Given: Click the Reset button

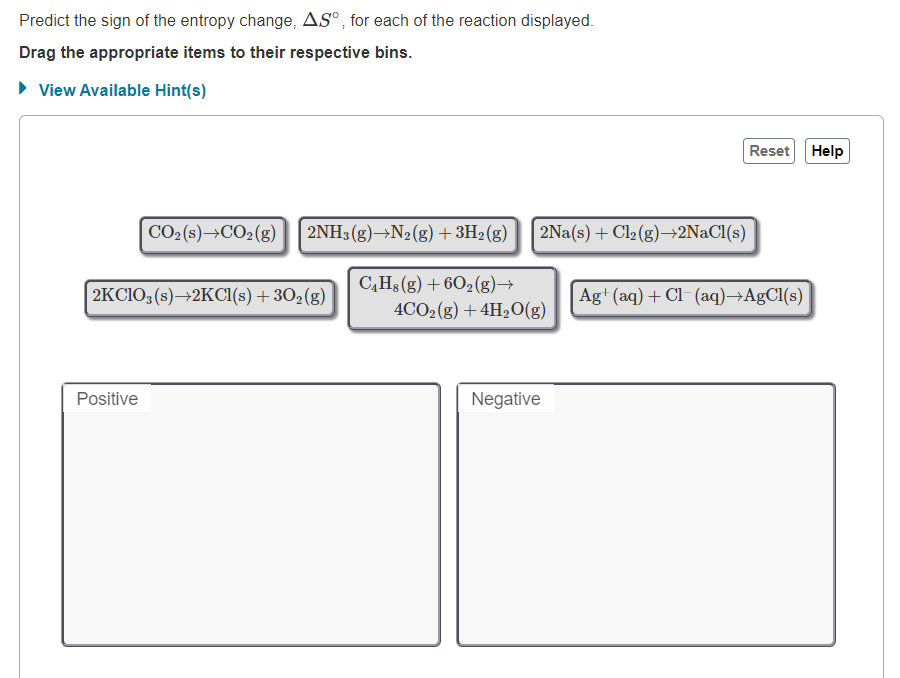Looking at the screenshot, I should (x=768, y=151).
